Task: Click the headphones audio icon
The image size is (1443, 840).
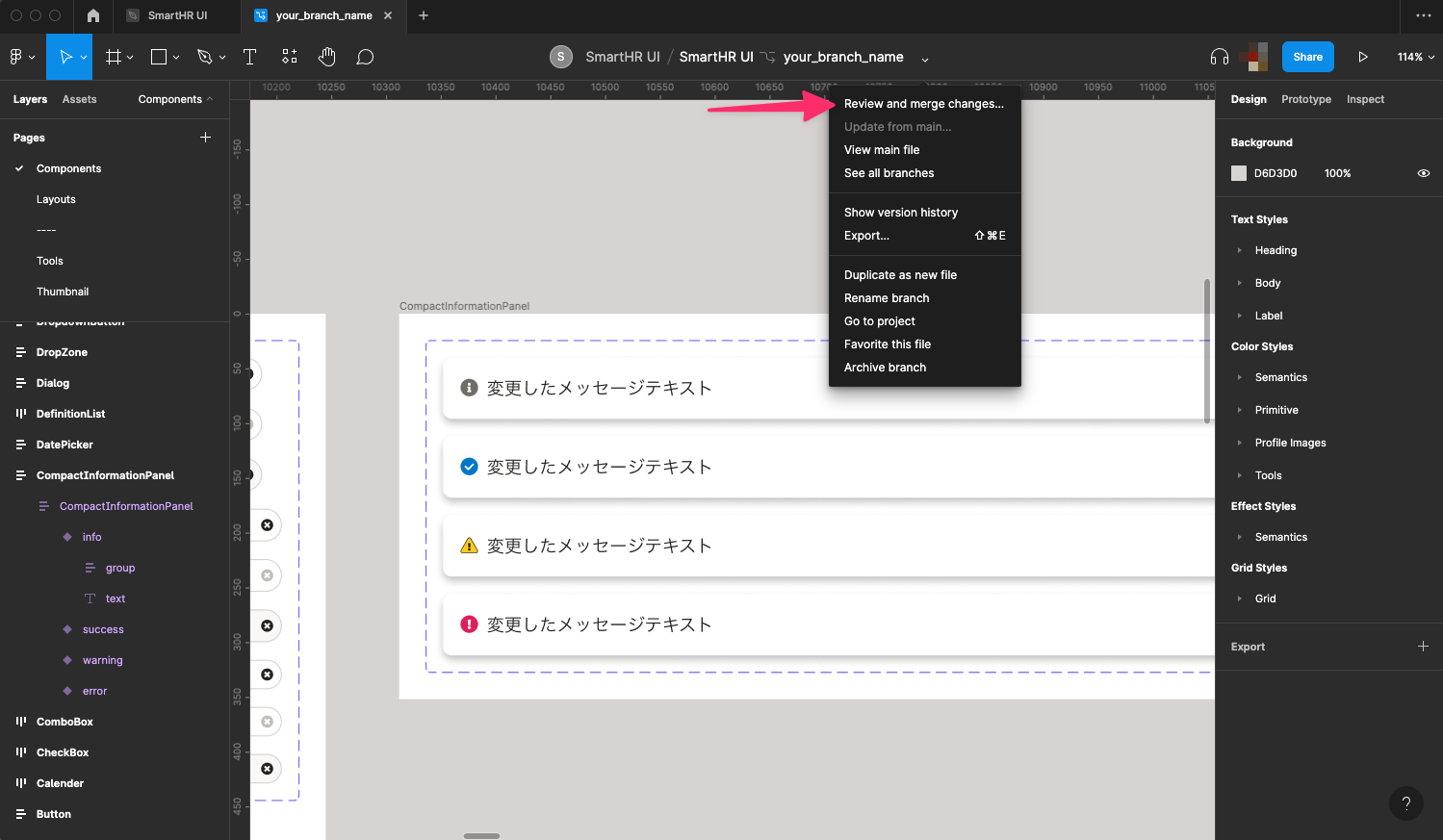Action: [x=1219, y=57]
